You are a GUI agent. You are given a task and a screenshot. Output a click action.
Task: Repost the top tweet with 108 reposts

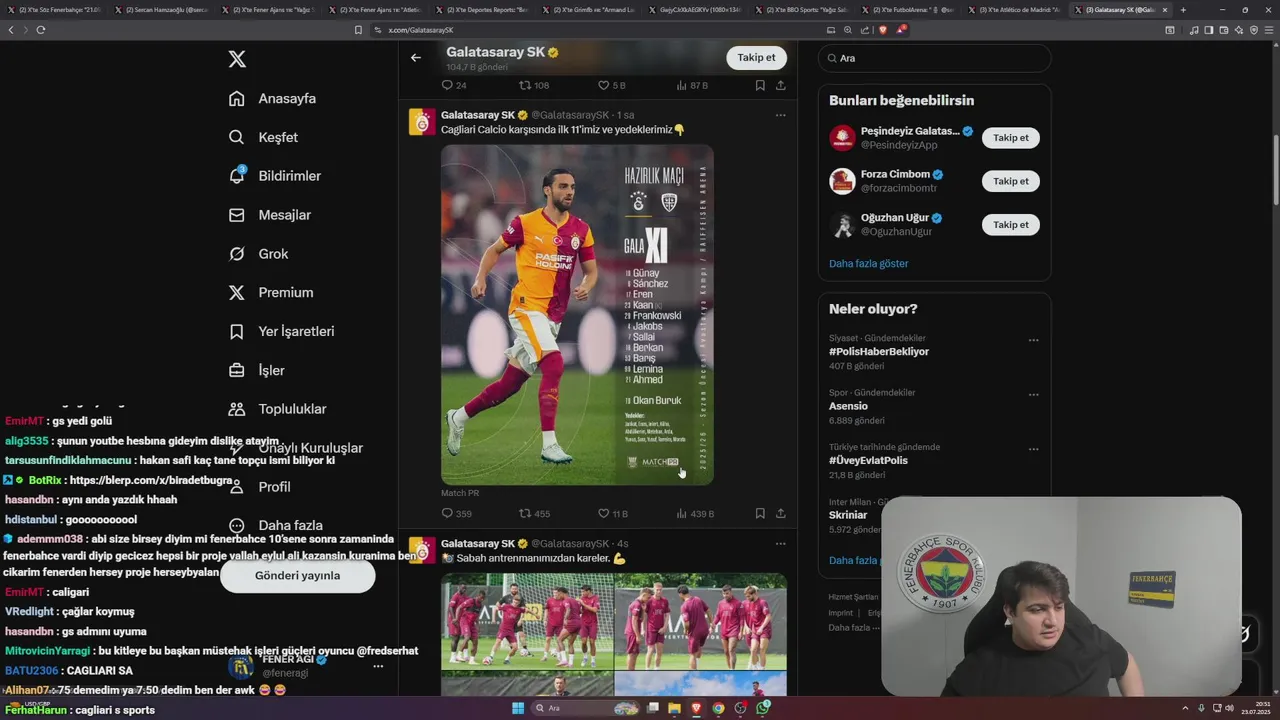[x=534, y=86]
